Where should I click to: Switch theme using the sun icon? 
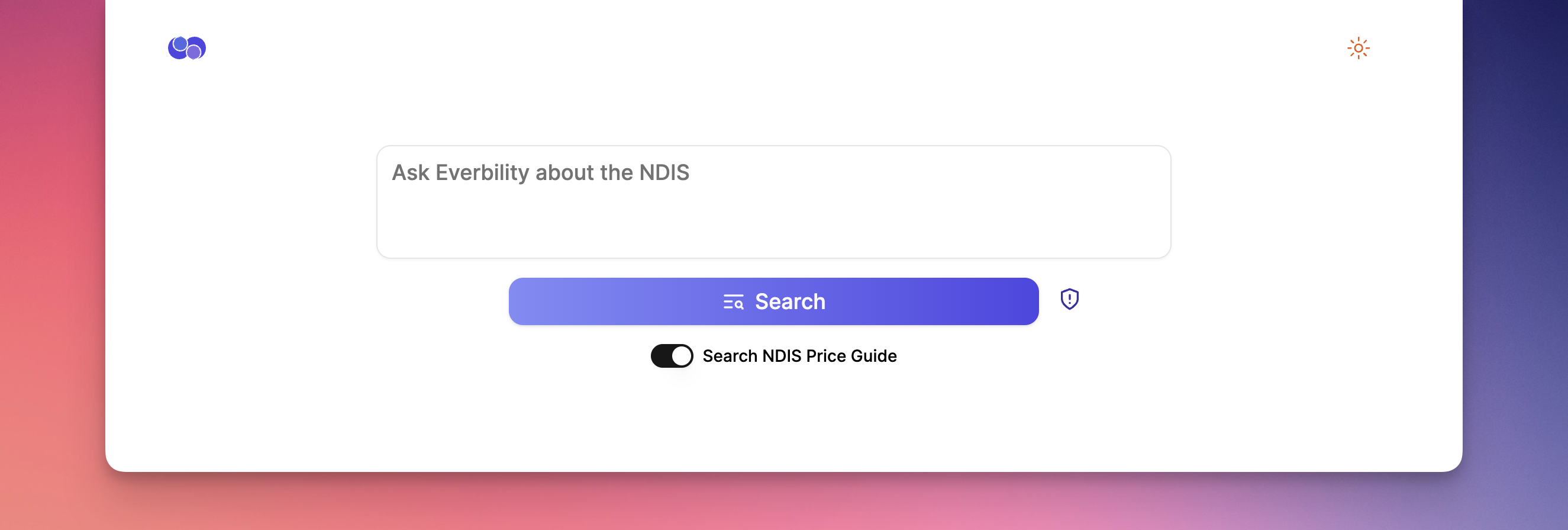1358,48
